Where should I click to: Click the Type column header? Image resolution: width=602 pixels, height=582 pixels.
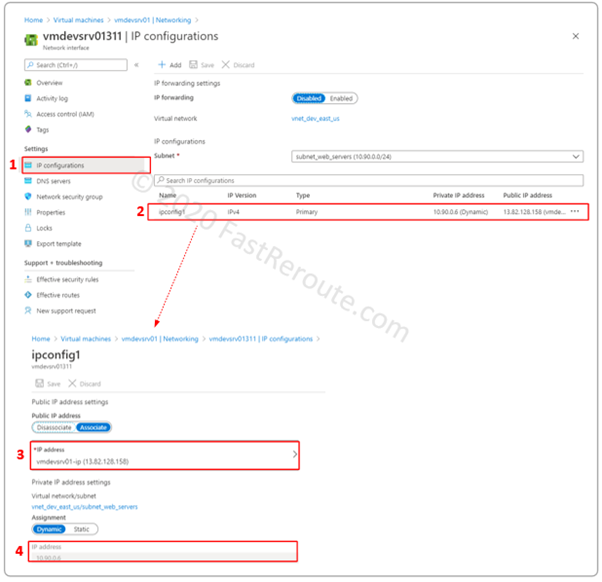(303, 195)
